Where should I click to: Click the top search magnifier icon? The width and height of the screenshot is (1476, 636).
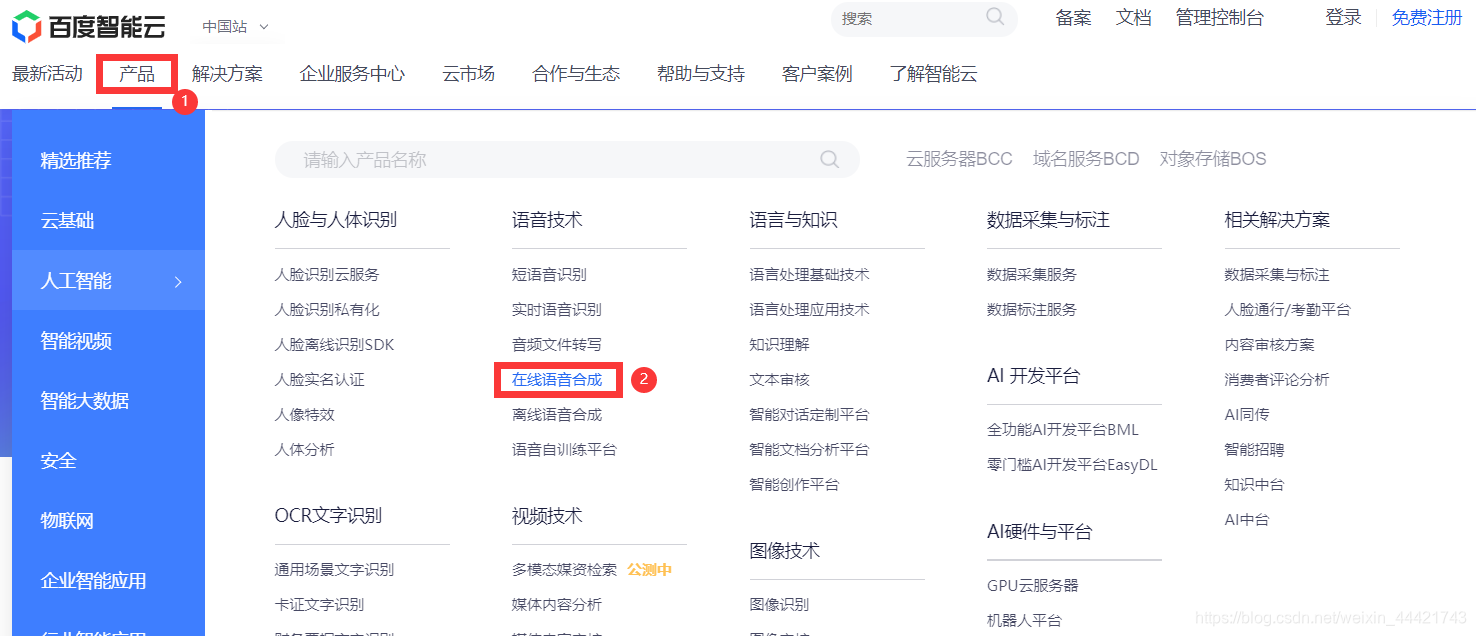(993, 17)
